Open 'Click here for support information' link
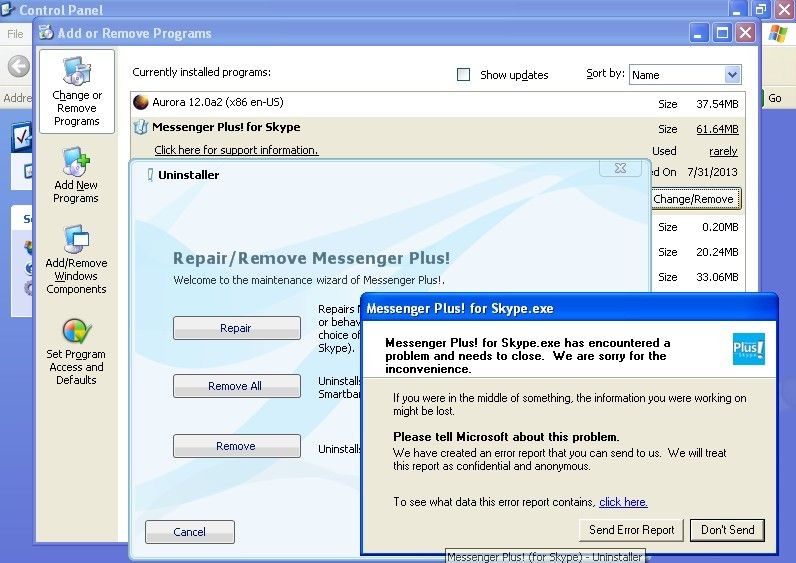The height and width of the screenshot is (563, 796). [x=236, y=150]
